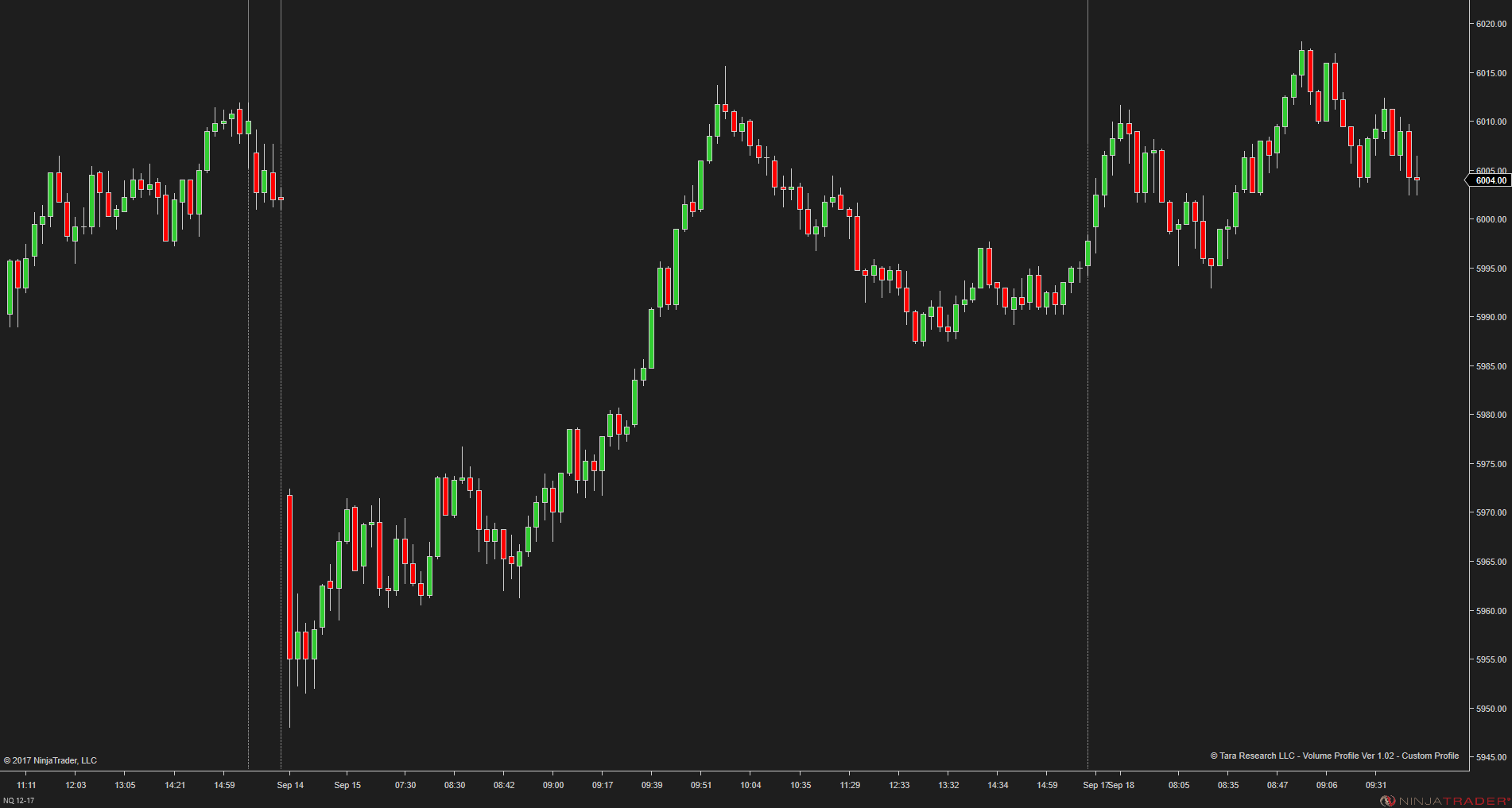
Task: Click the 5980.00 price axis label
Action: [x=1491, y=415]
